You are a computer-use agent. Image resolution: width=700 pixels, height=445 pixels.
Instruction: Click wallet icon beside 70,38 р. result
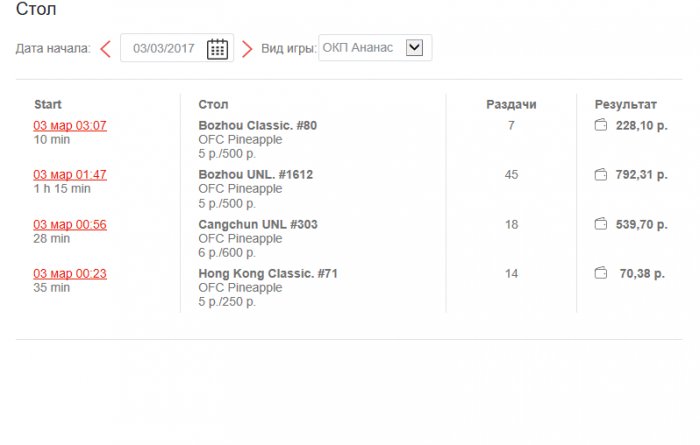pyautogui.click(x=601, y=273)
